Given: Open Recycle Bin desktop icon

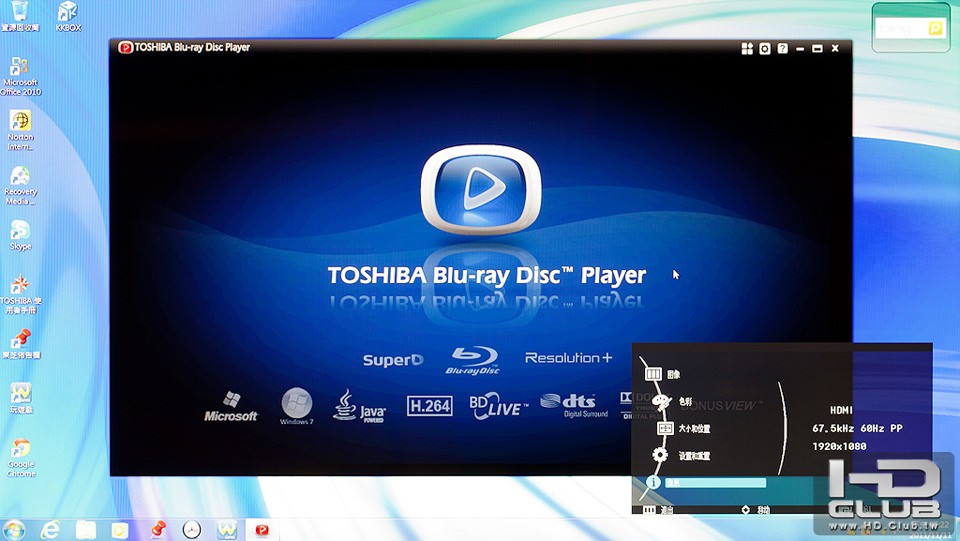Looking at the screenshot, I should [x=20, y=17].
